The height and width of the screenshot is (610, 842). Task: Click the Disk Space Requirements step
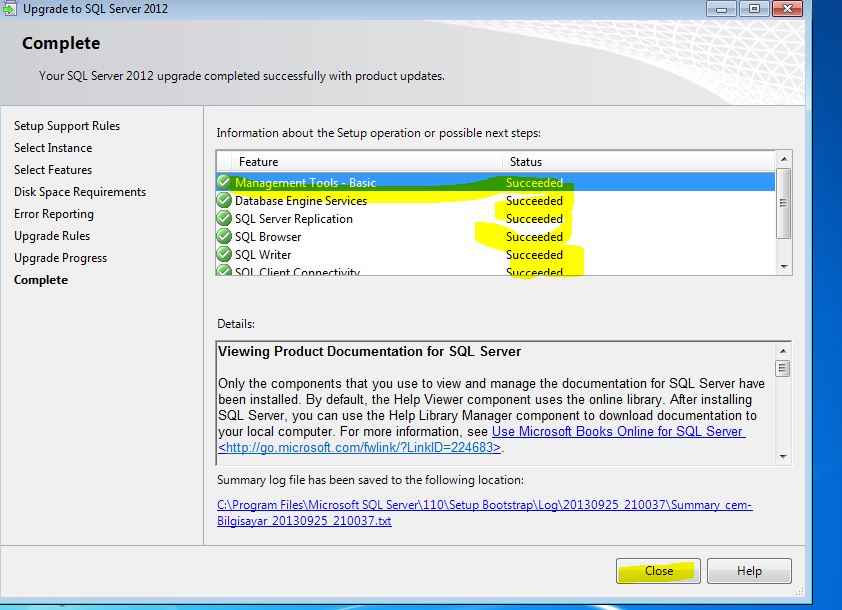coord(80,192)
